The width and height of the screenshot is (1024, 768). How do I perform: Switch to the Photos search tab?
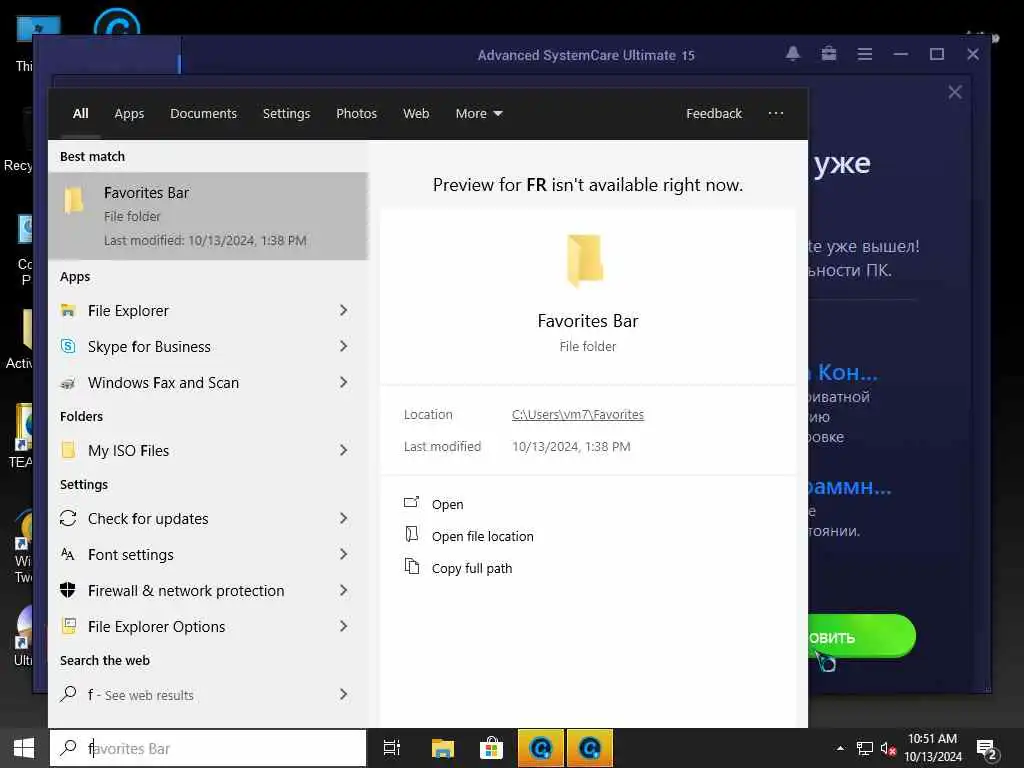click(357, 114)
